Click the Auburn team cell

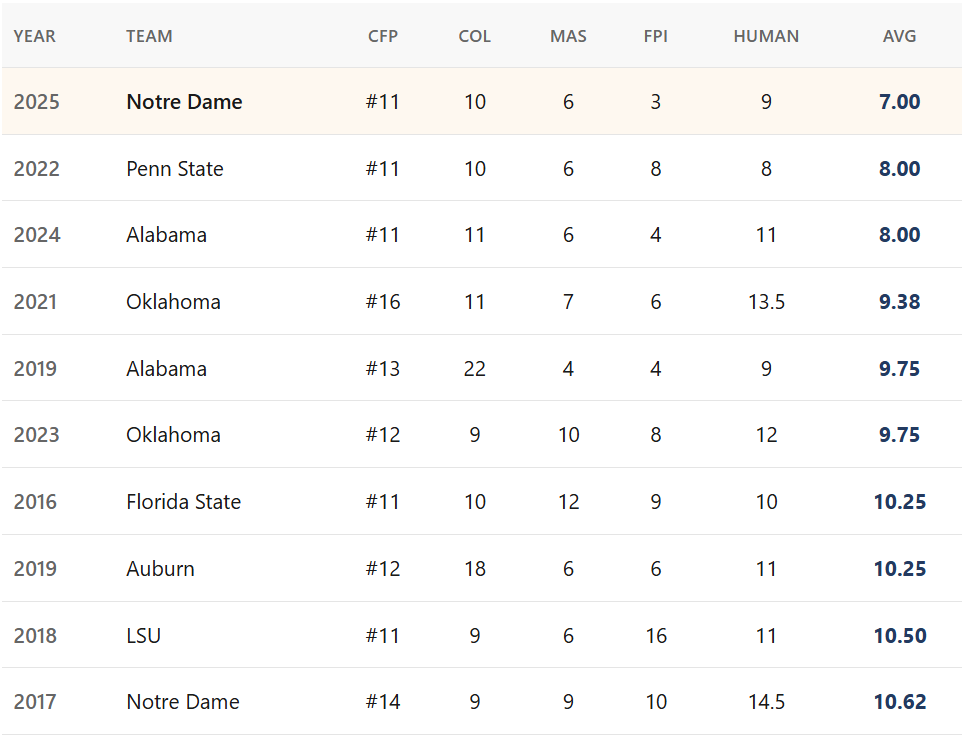click(160, 569)
